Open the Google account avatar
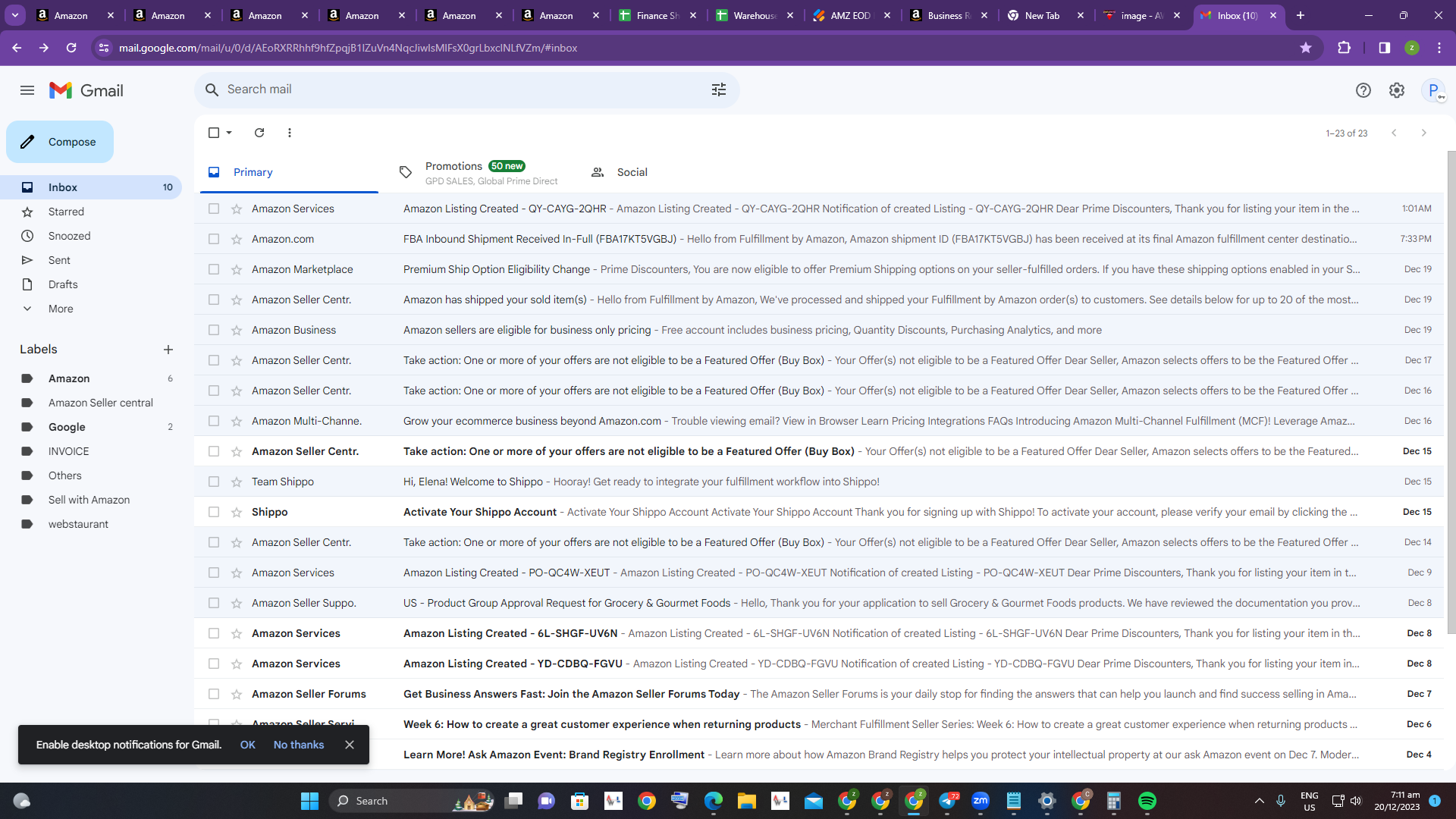 tap(1433, 90)
